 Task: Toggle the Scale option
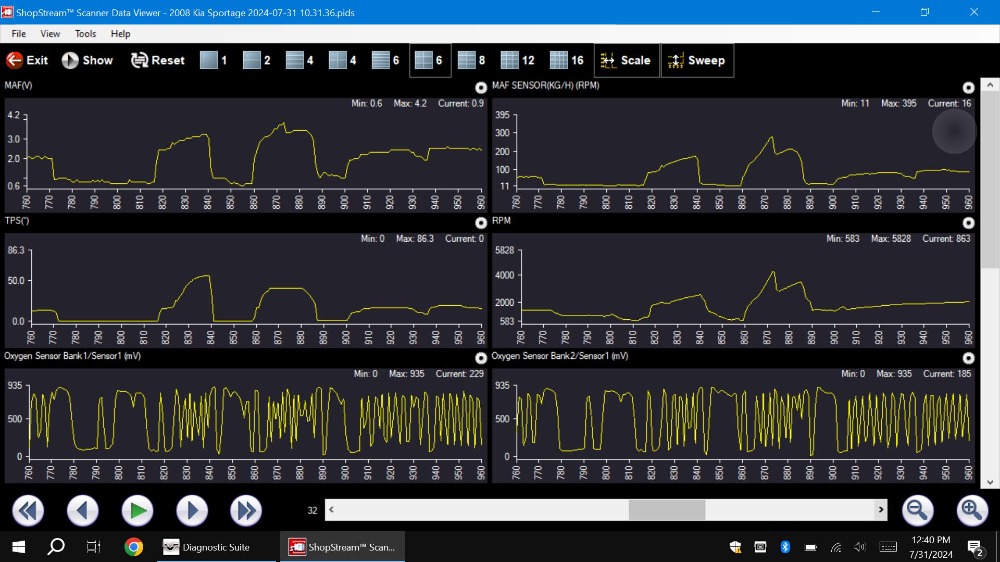click(x=625, y=60)
